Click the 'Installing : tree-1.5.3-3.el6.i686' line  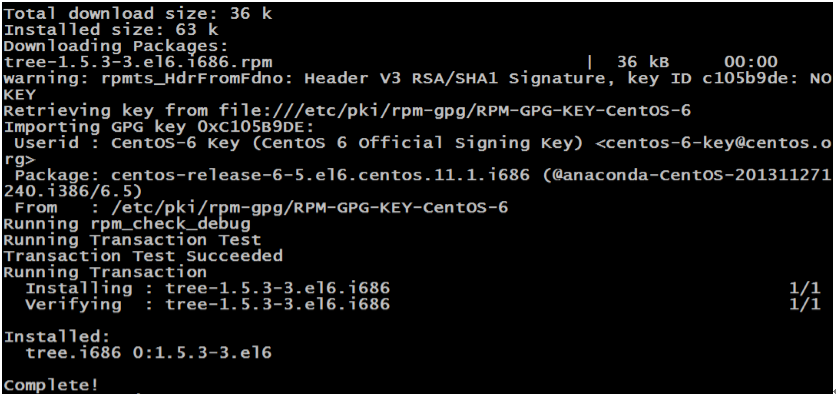click(x=208, y=288)
